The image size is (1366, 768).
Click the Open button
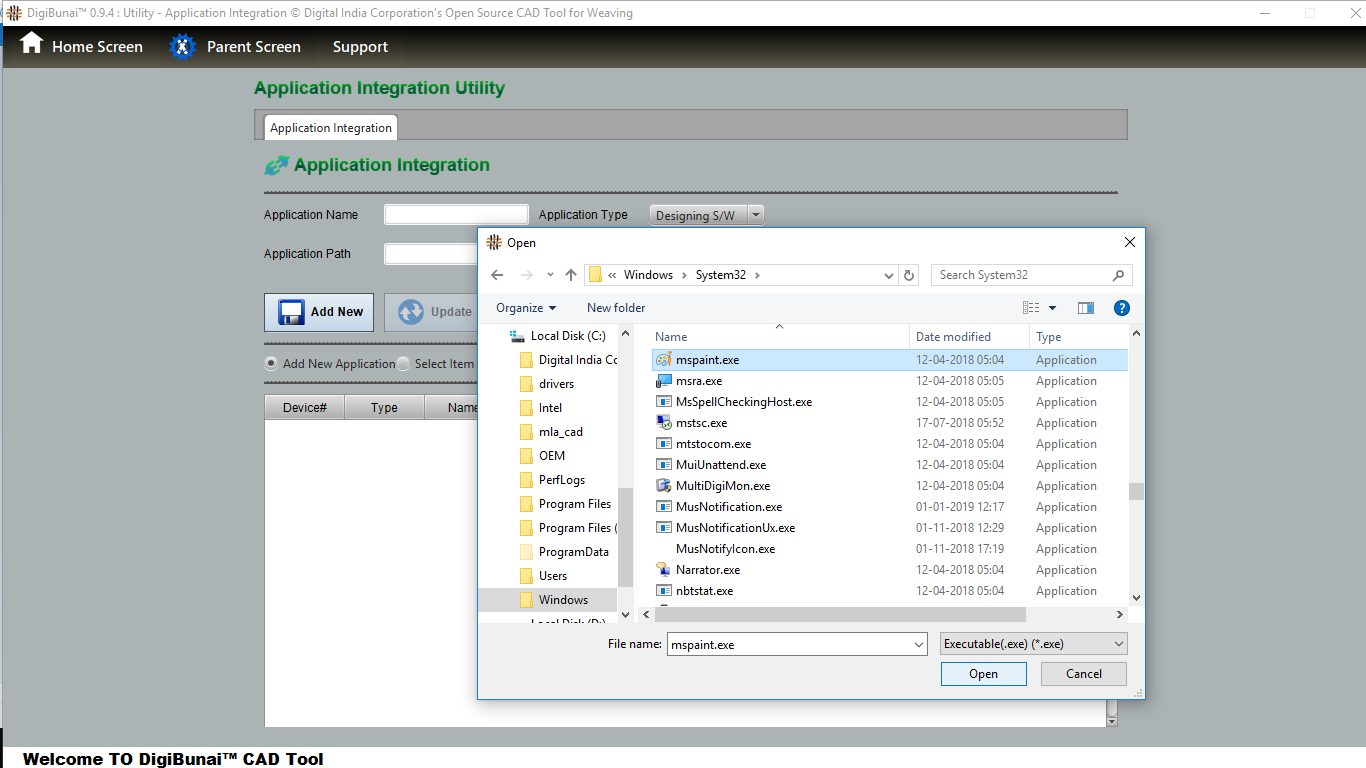click(983, 674)
